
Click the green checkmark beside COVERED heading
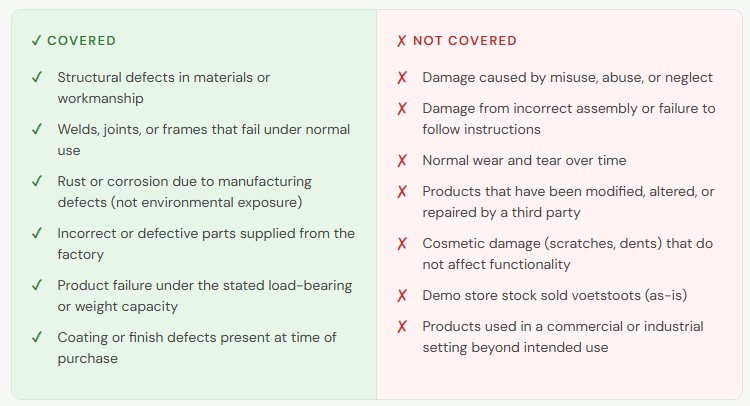click(x=36, y=41)
